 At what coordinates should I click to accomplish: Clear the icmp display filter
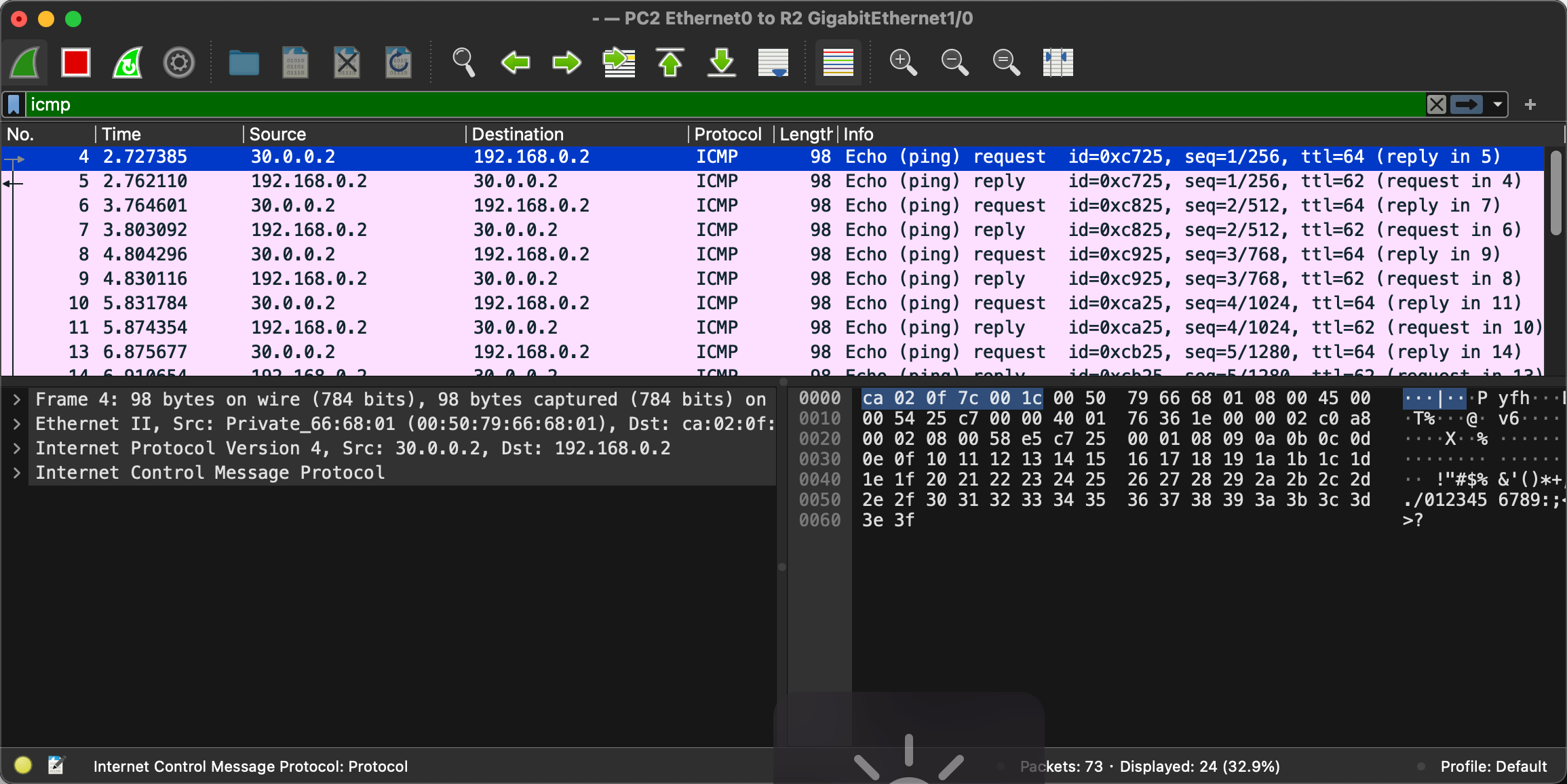click(x=1436, y=104)
